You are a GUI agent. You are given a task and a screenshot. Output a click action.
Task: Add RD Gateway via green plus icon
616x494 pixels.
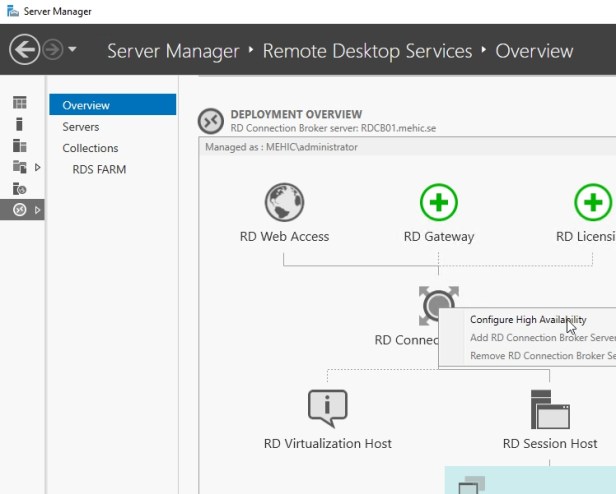pyautogui.click(x=438, y=202)
